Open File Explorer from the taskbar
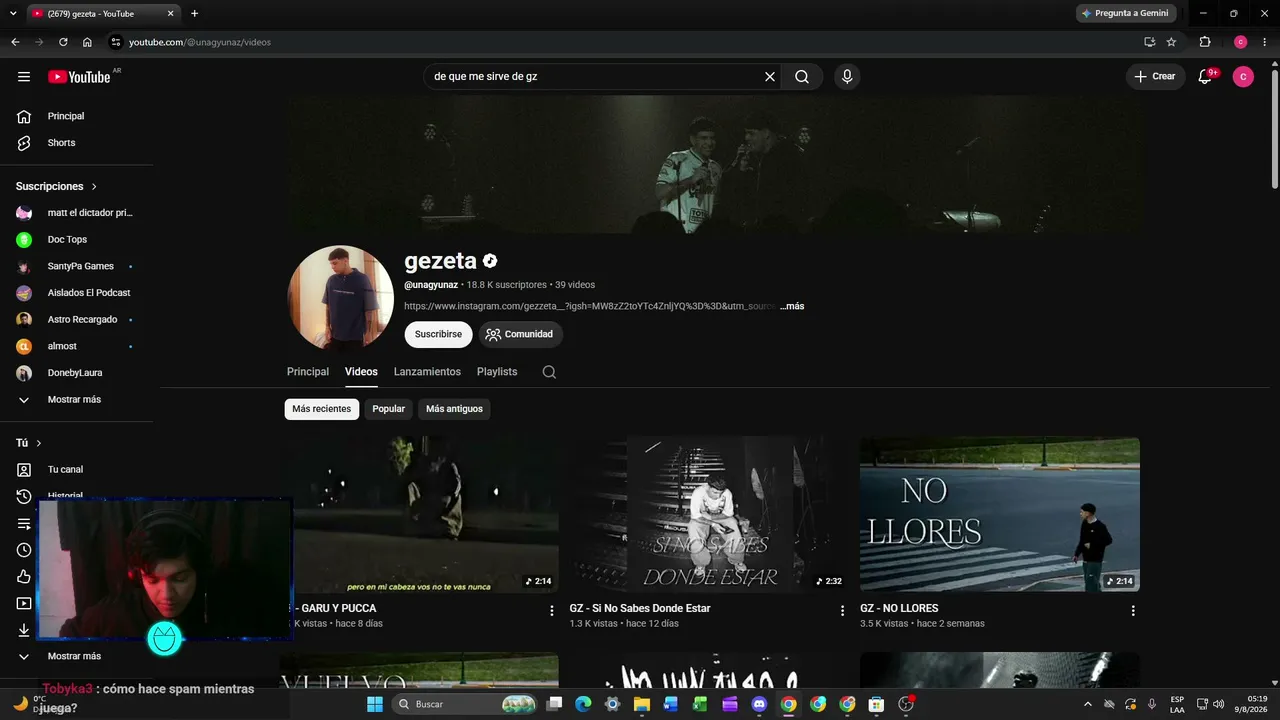The width and height of the screenshot is (1280, 720). click(641, 704)
